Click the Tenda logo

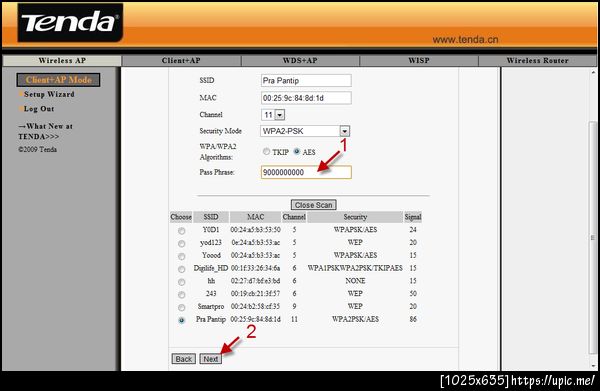point(70,22)
